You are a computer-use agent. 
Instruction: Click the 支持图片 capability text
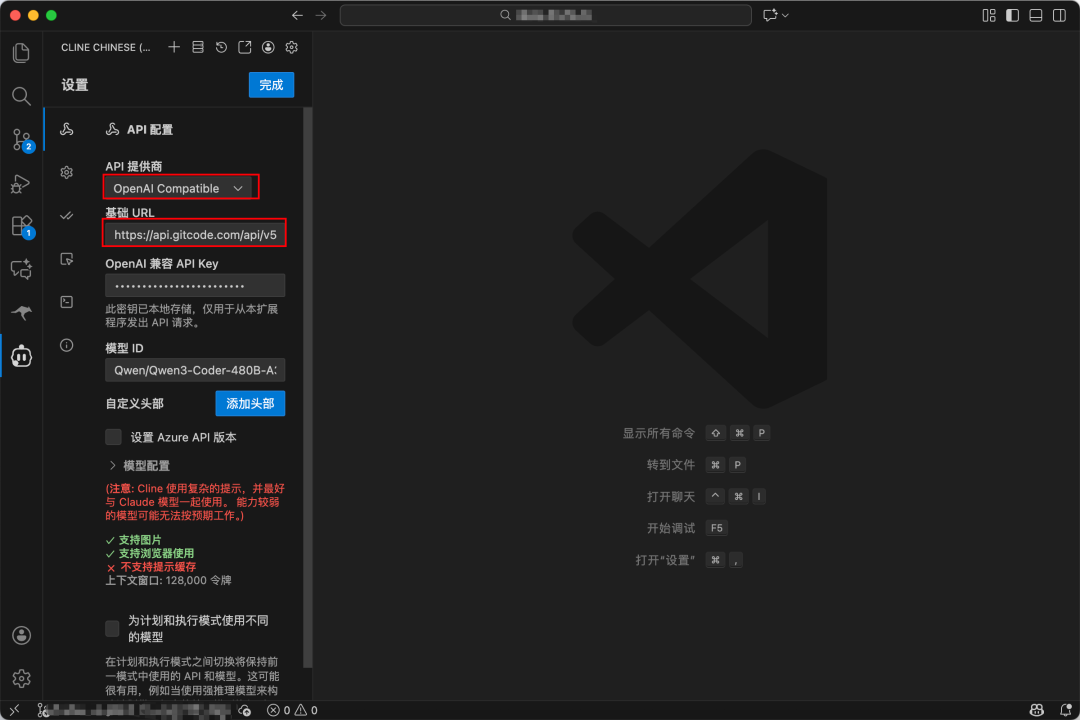140,539
